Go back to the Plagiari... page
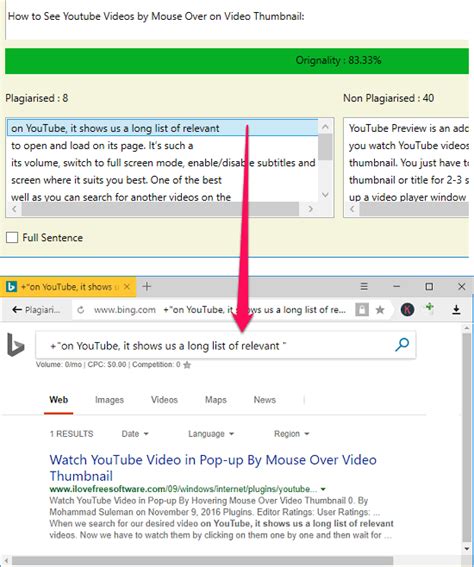This screenshot has width=474, height=567. [35, 310]
